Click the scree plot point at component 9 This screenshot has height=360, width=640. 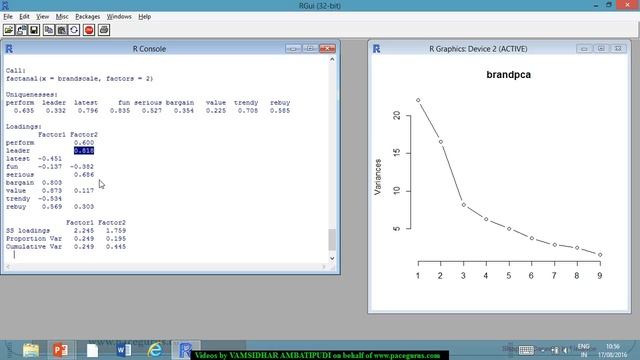600,255
